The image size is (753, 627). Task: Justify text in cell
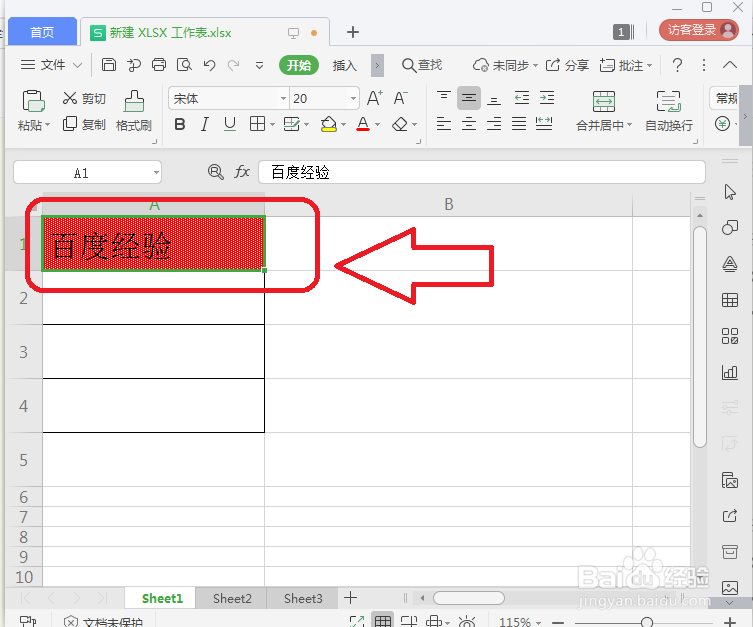click(519, 124)
